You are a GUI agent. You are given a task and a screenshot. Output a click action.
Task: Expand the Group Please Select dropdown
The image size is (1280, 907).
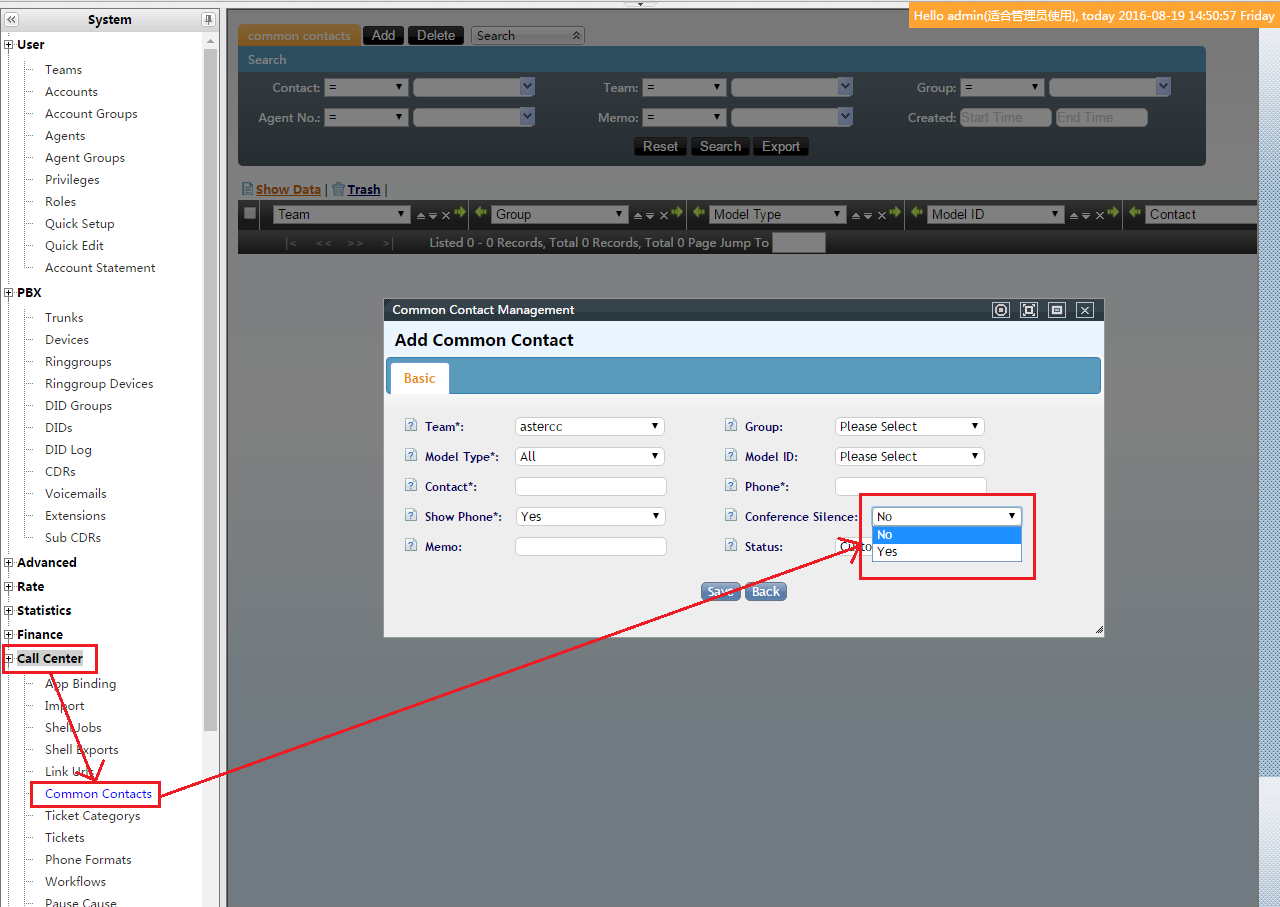coord(909,427)
